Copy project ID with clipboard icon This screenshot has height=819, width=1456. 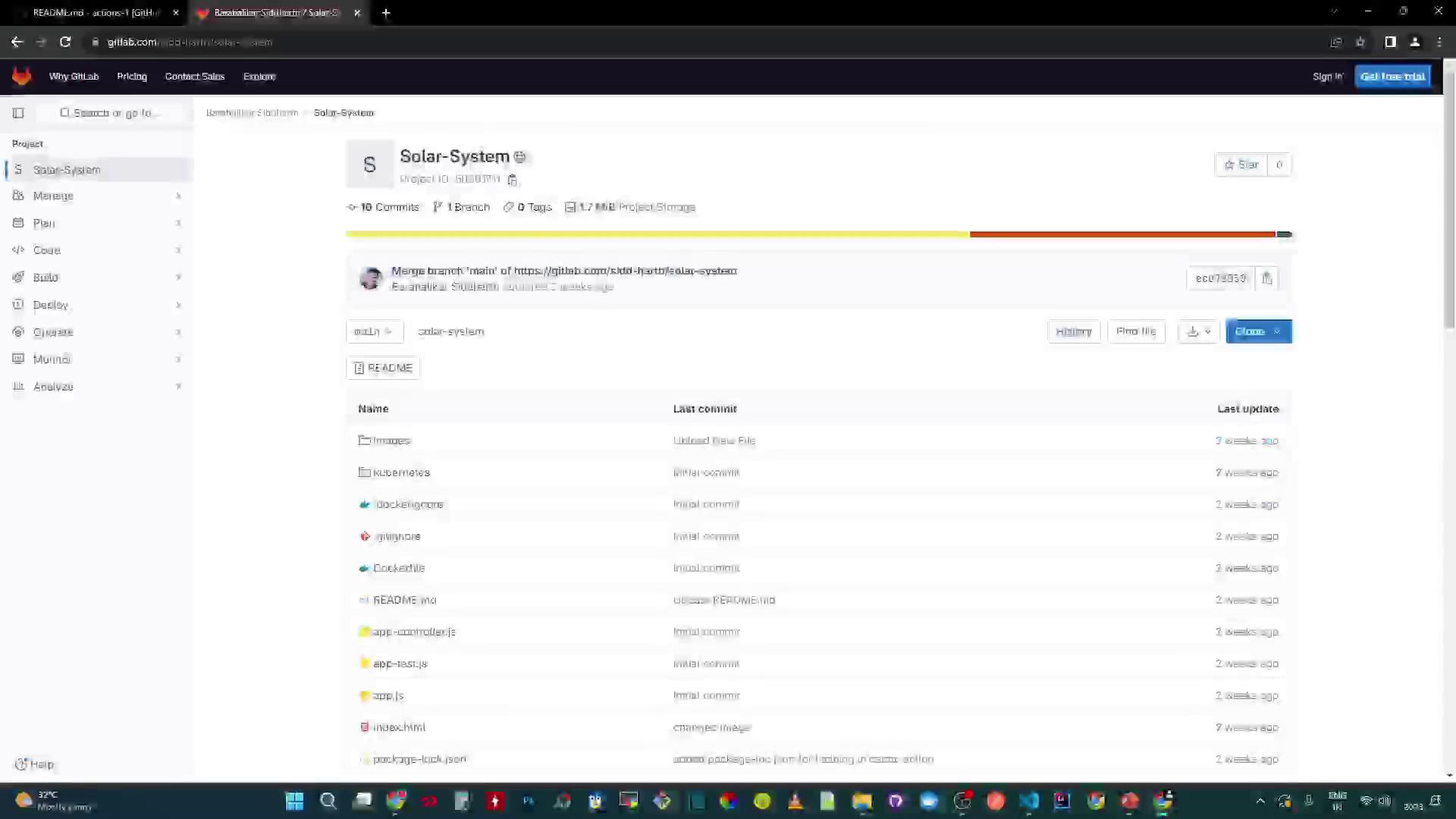click(x=512, y=180)
